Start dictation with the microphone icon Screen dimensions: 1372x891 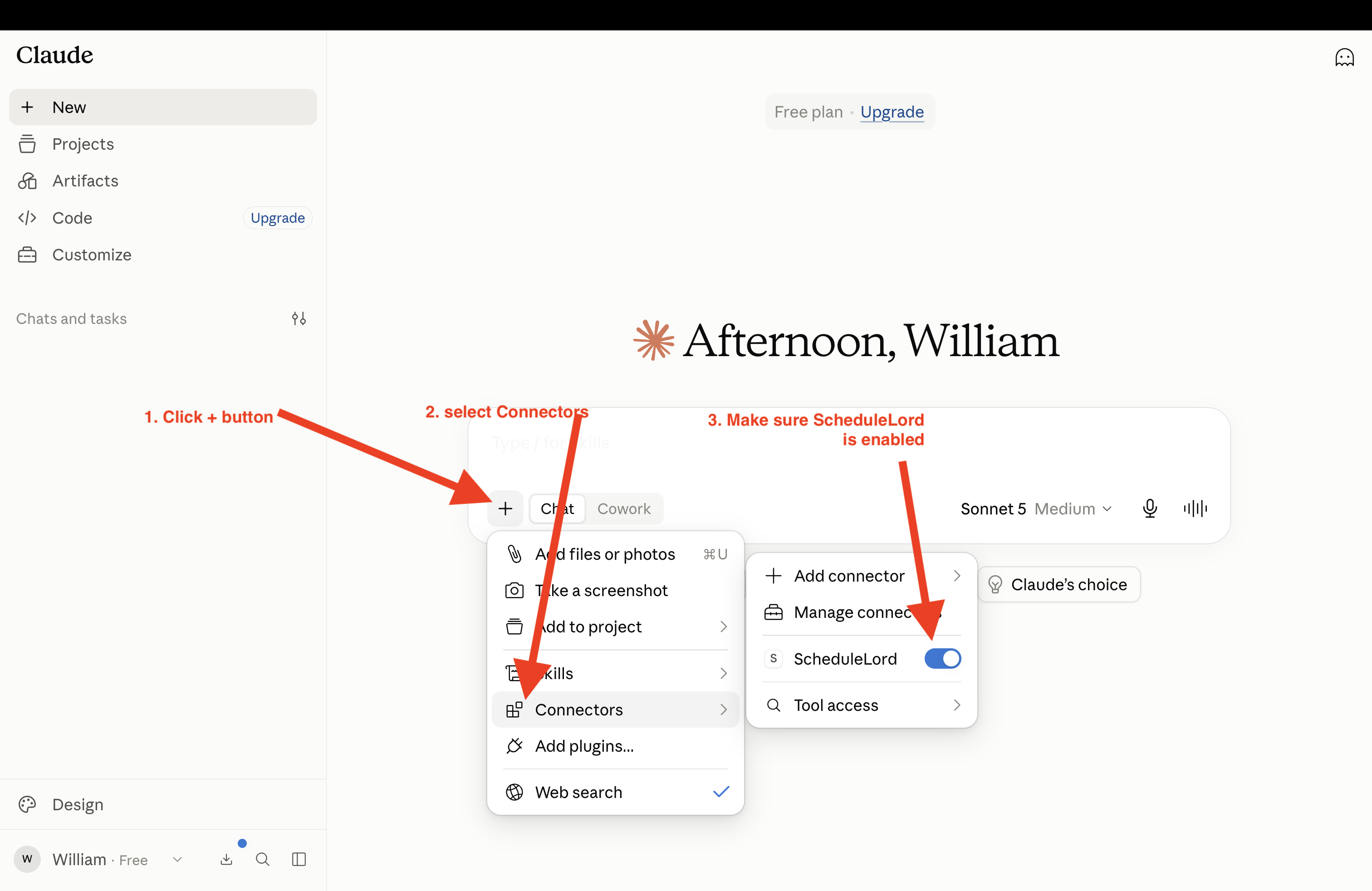(x=1150, y=508)
